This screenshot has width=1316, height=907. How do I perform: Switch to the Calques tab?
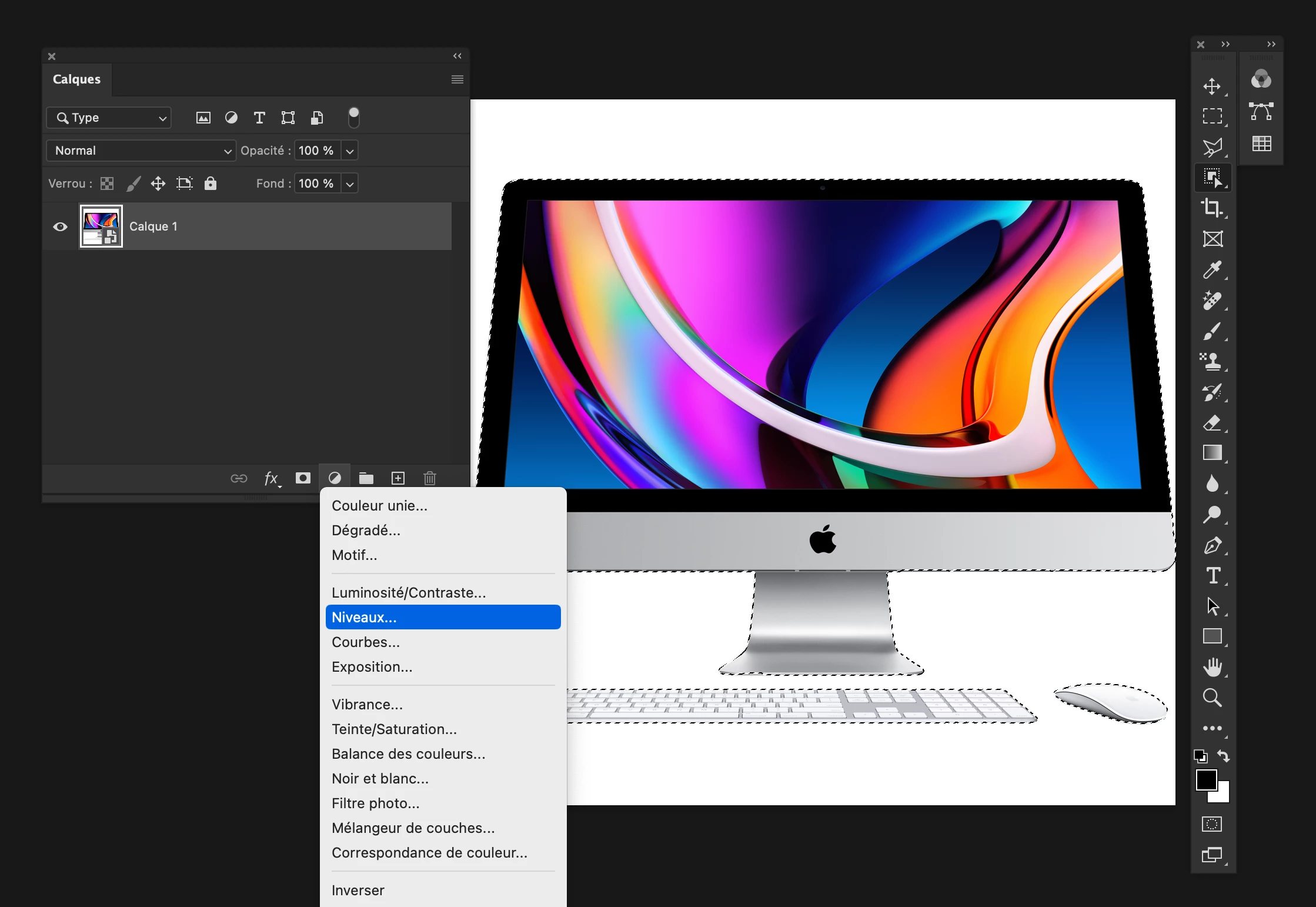click(x=76, y=79)
